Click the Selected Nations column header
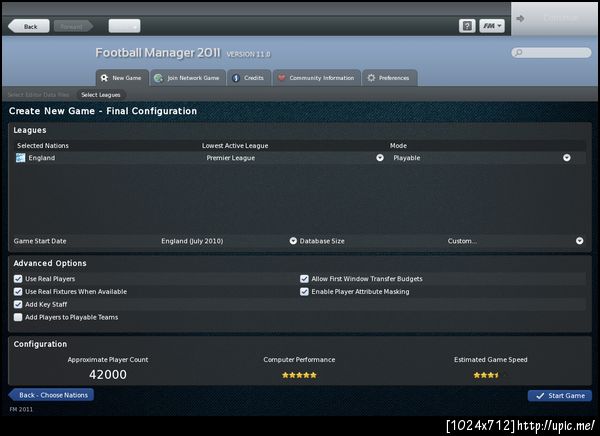Screen dimensions: 600x436 coord(43,145)
